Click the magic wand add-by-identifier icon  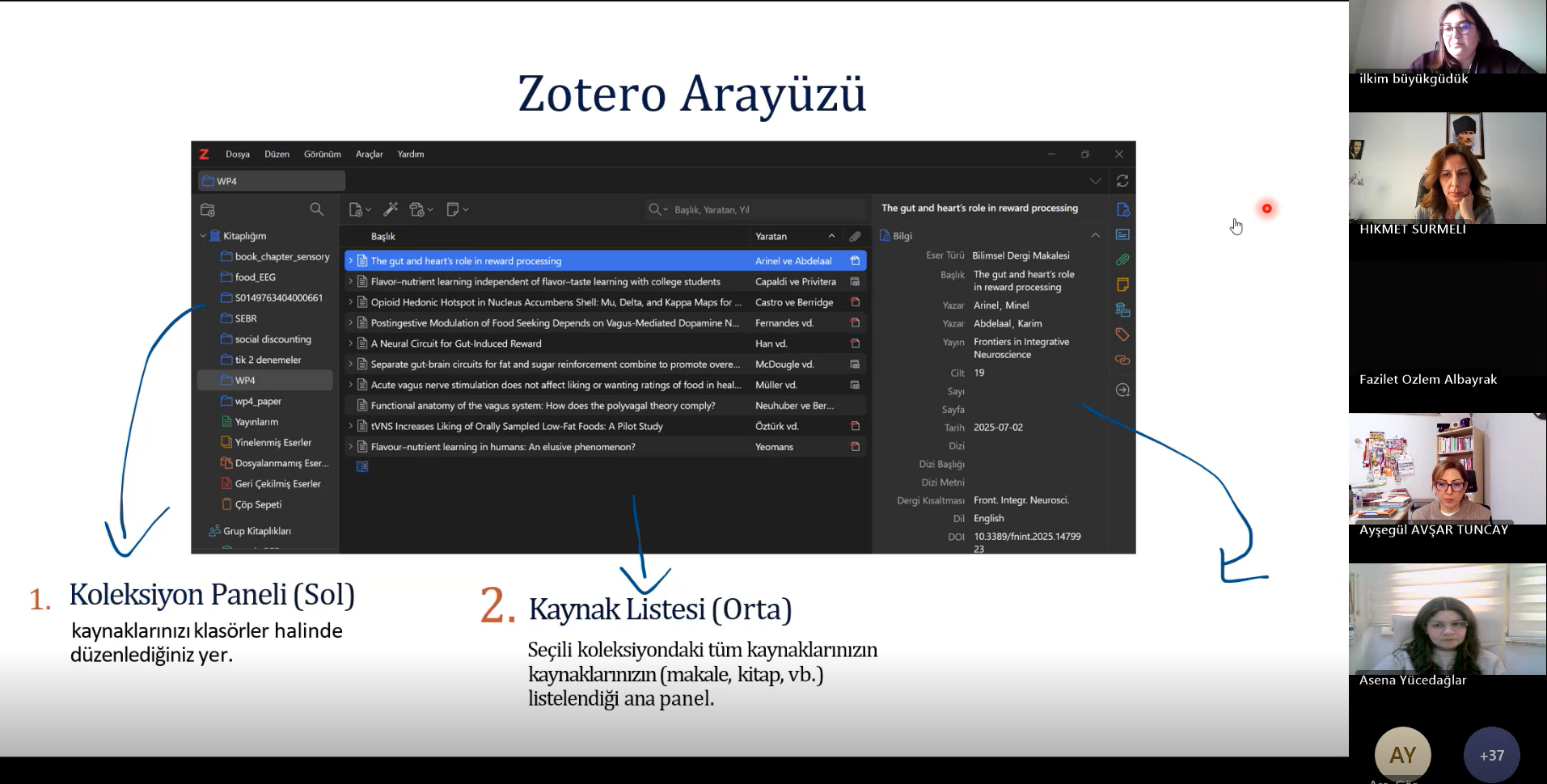click(391, 209)
